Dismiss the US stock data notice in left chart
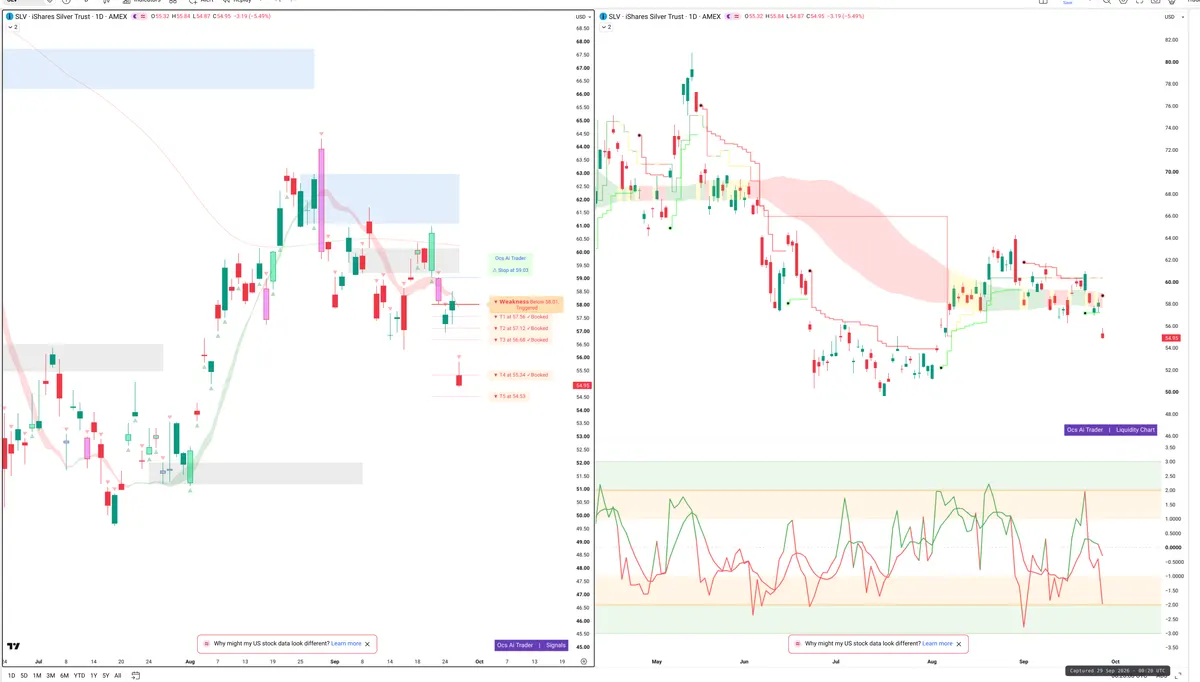 point(369,644)
